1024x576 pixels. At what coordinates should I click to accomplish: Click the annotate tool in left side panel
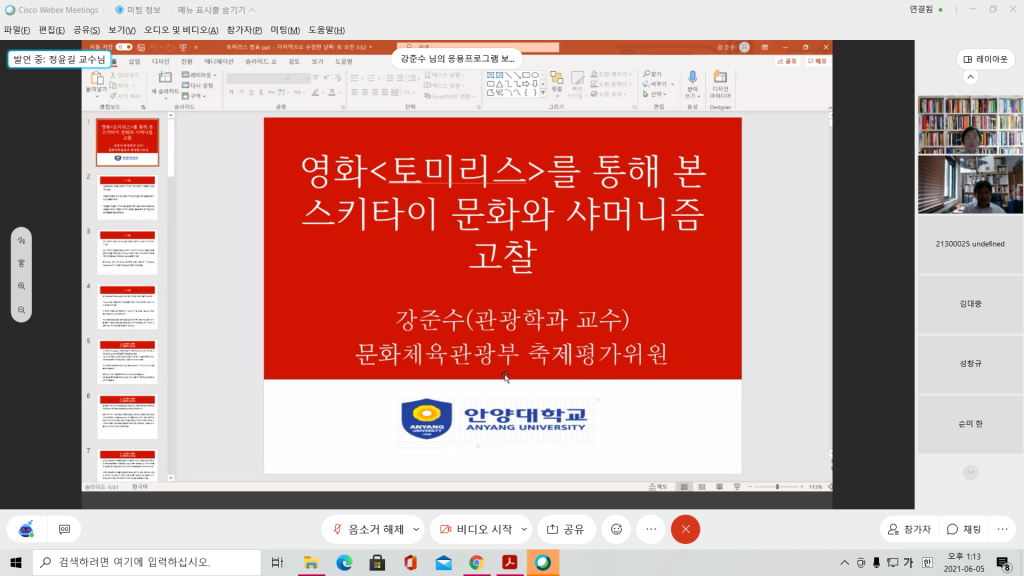click(x=22, y=240)
